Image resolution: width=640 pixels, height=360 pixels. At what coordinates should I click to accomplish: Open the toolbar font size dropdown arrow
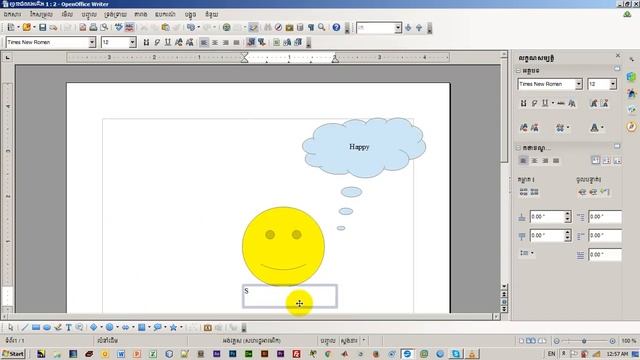click(x=132, y=42)
